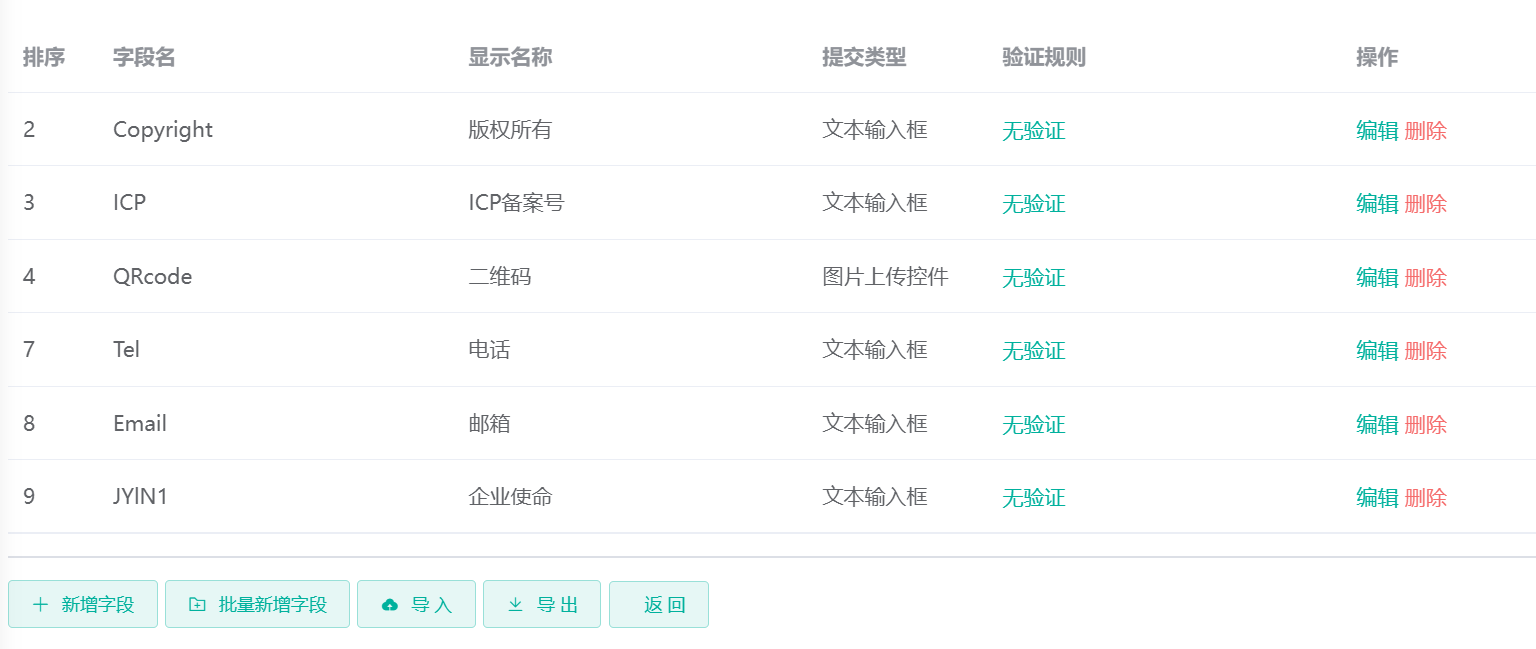Click the folder icon on 批量新增字段 button
1536x649 pixels.
[196, 604]
